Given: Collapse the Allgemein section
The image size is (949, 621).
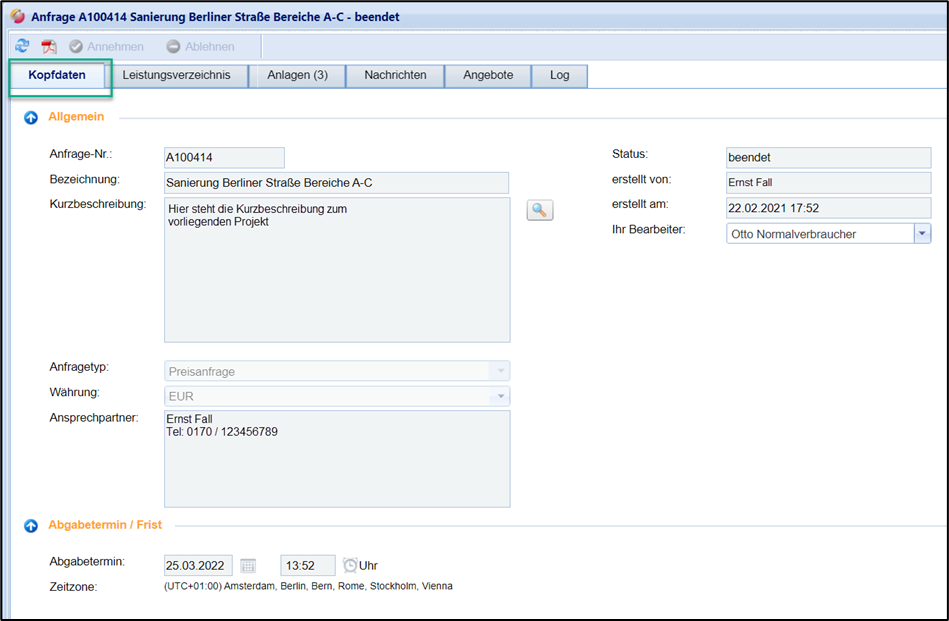Looking at the screenshot, I should (x=31, y=117).
